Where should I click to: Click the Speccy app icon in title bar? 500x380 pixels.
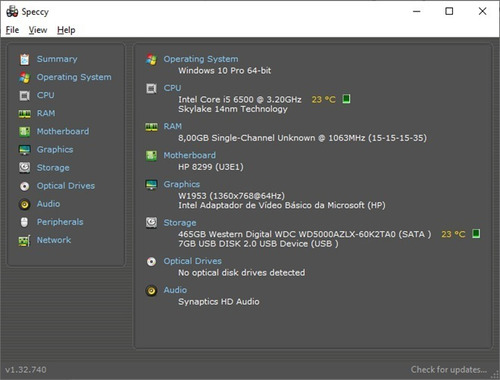[12, 11]
